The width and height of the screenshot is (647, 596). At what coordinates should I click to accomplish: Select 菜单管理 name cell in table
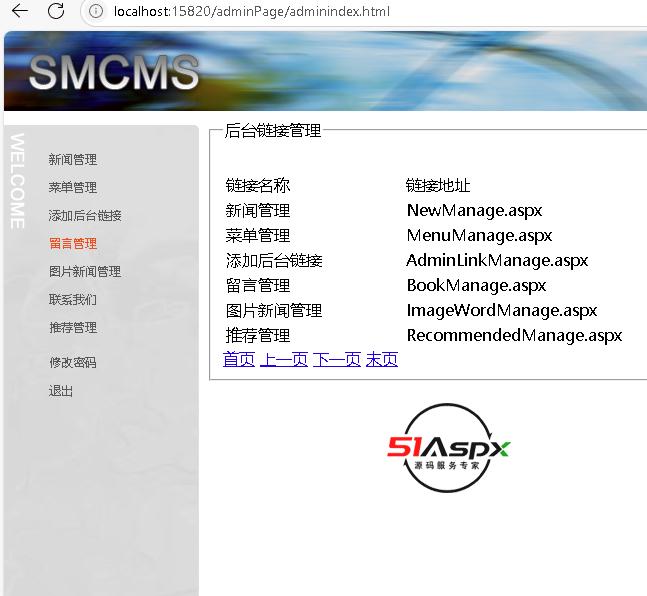(258, 236)
